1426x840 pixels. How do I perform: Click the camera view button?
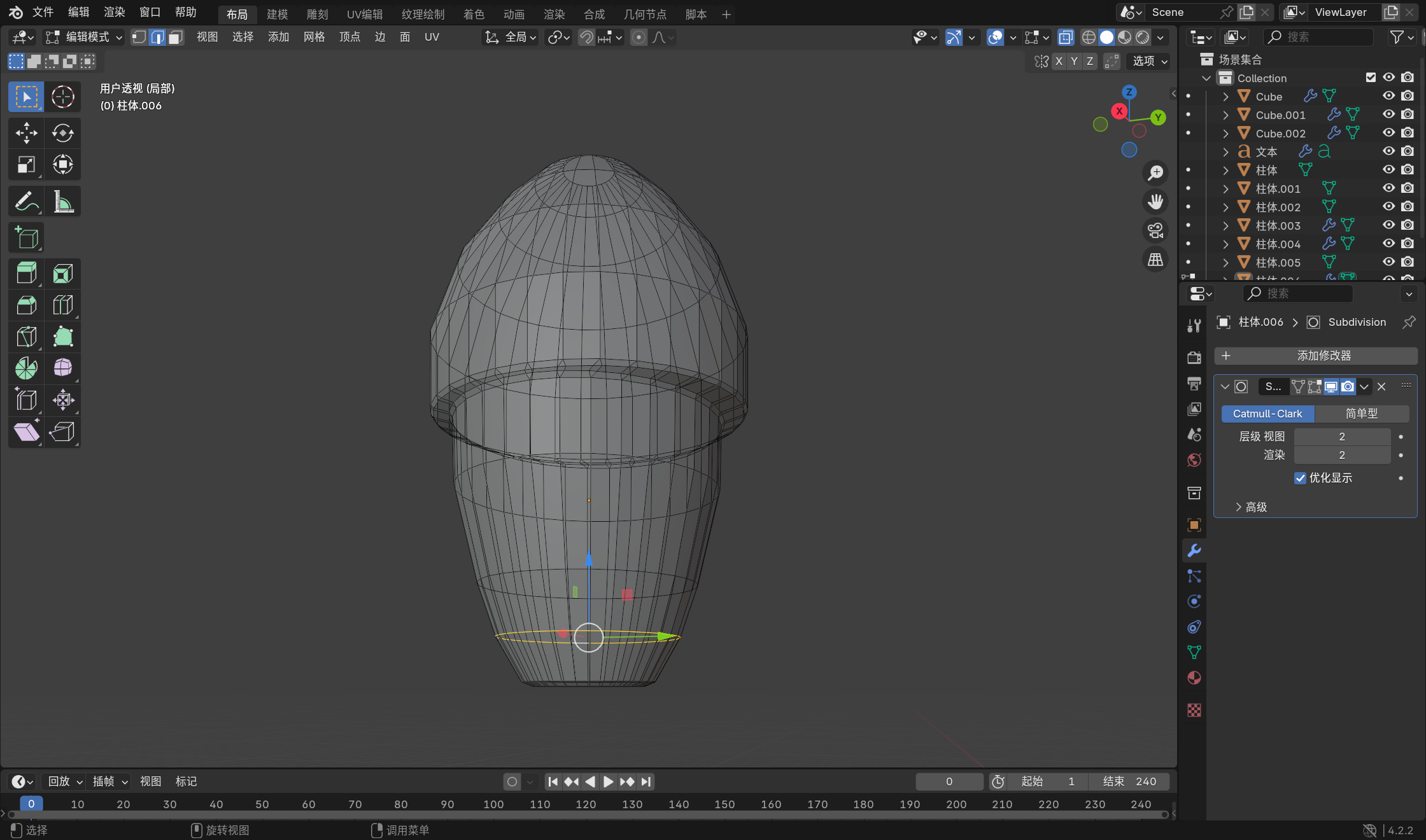[1155, 230]
